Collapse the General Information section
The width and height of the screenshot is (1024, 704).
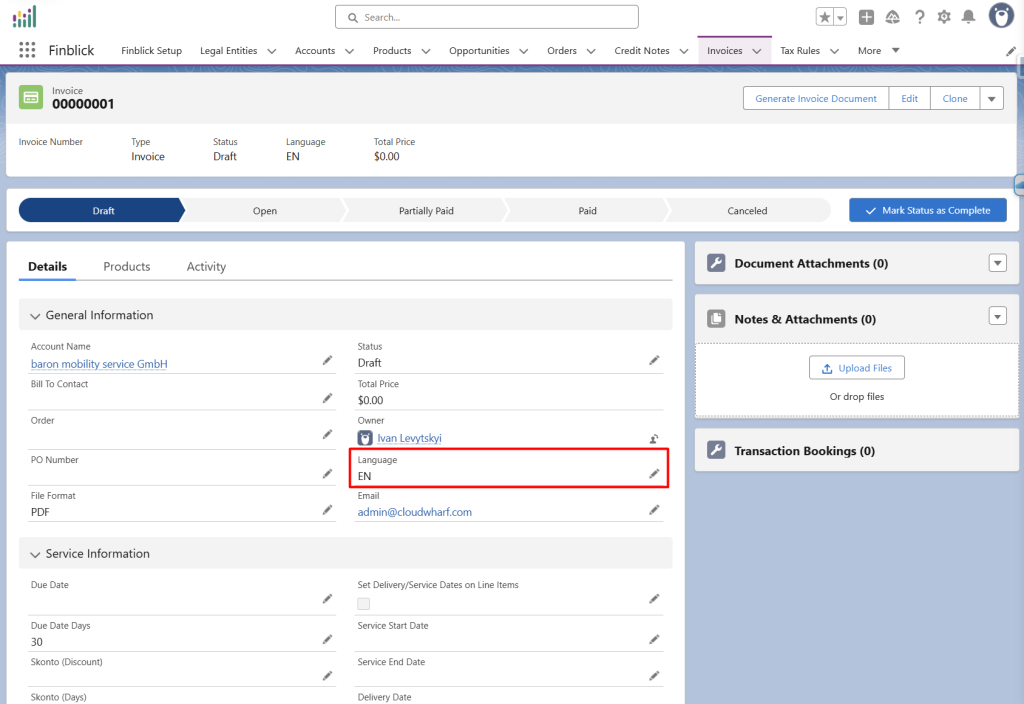(x=36, y=315)
